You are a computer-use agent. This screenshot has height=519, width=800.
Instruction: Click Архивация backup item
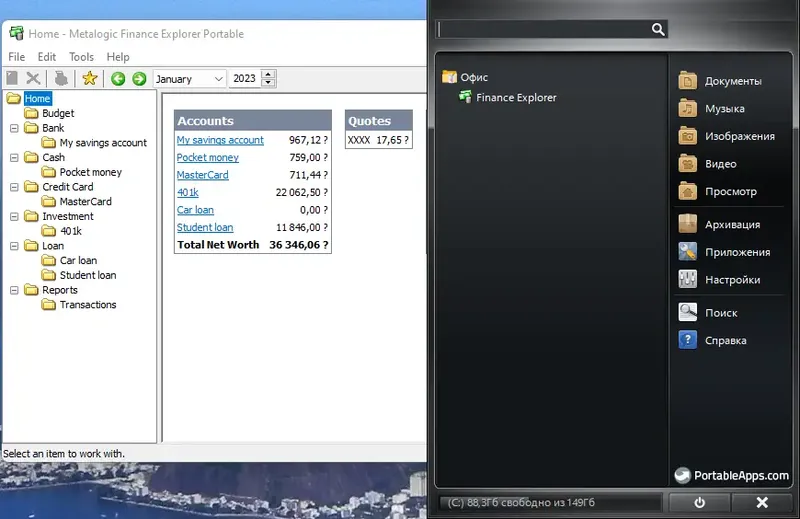pyautogui.click(x=719, y=225)
